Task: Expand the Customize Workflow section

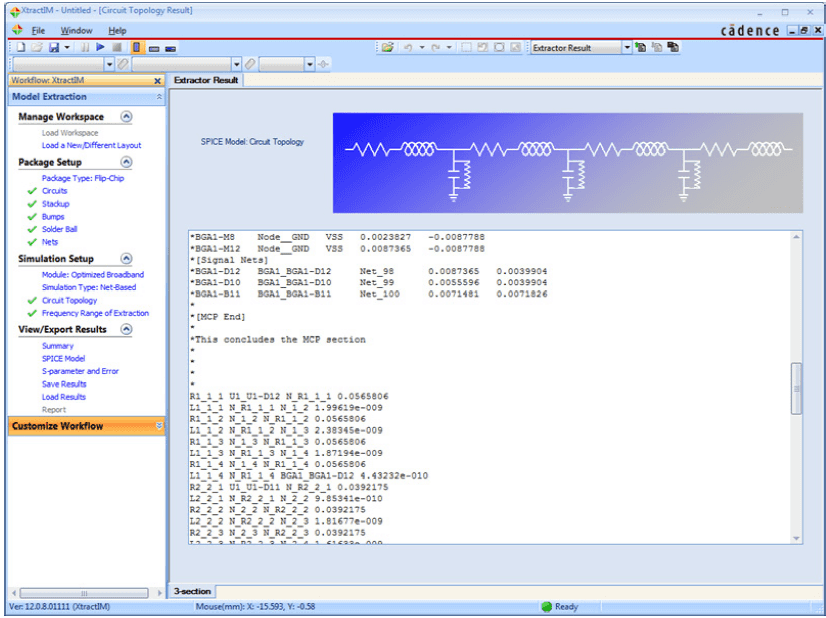Action: coord(159,426)
